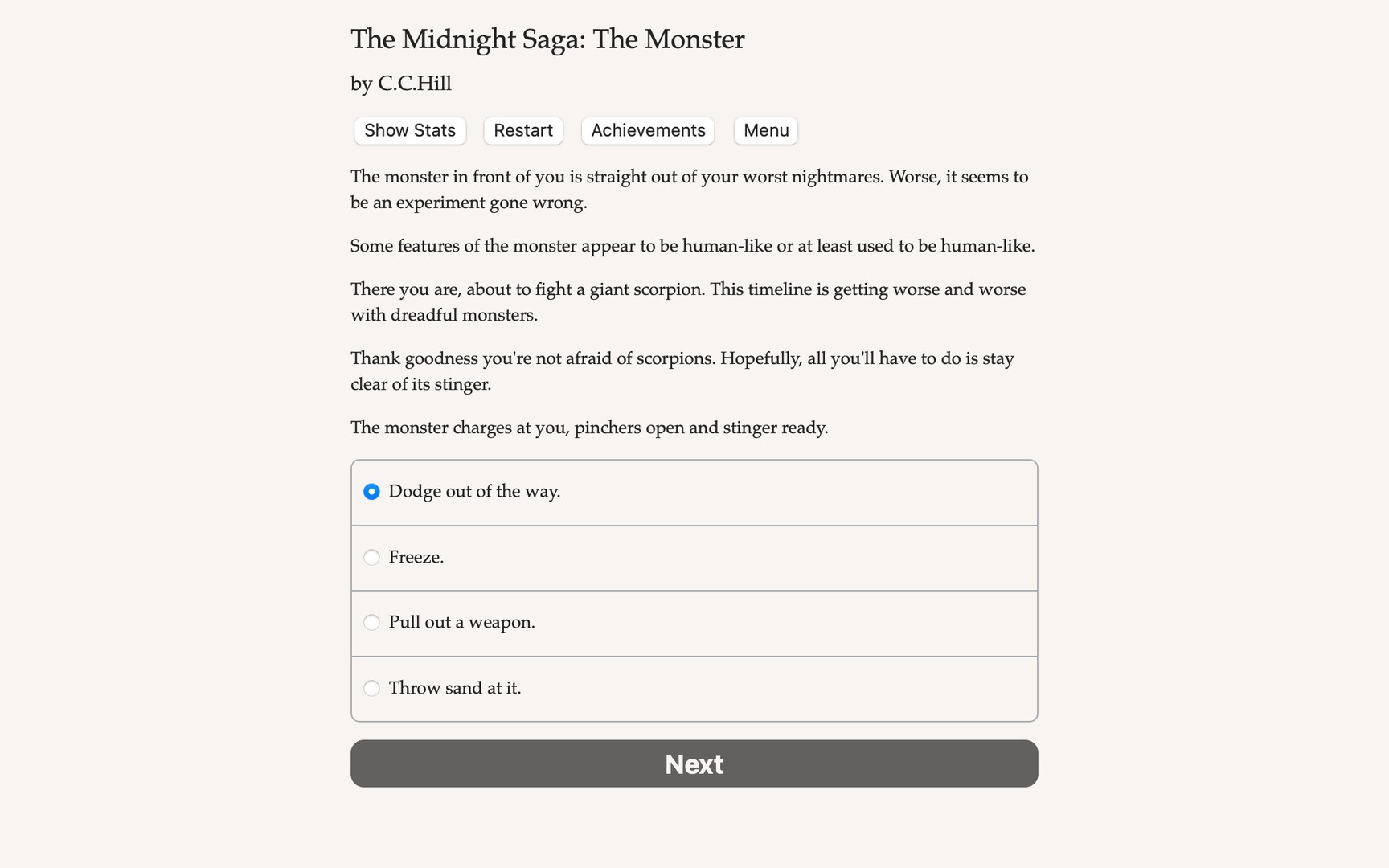This screenshot has height=868, width=1389.
Task: Click the paragraph starting 'Thank goodness'
Action: point(682,371)
